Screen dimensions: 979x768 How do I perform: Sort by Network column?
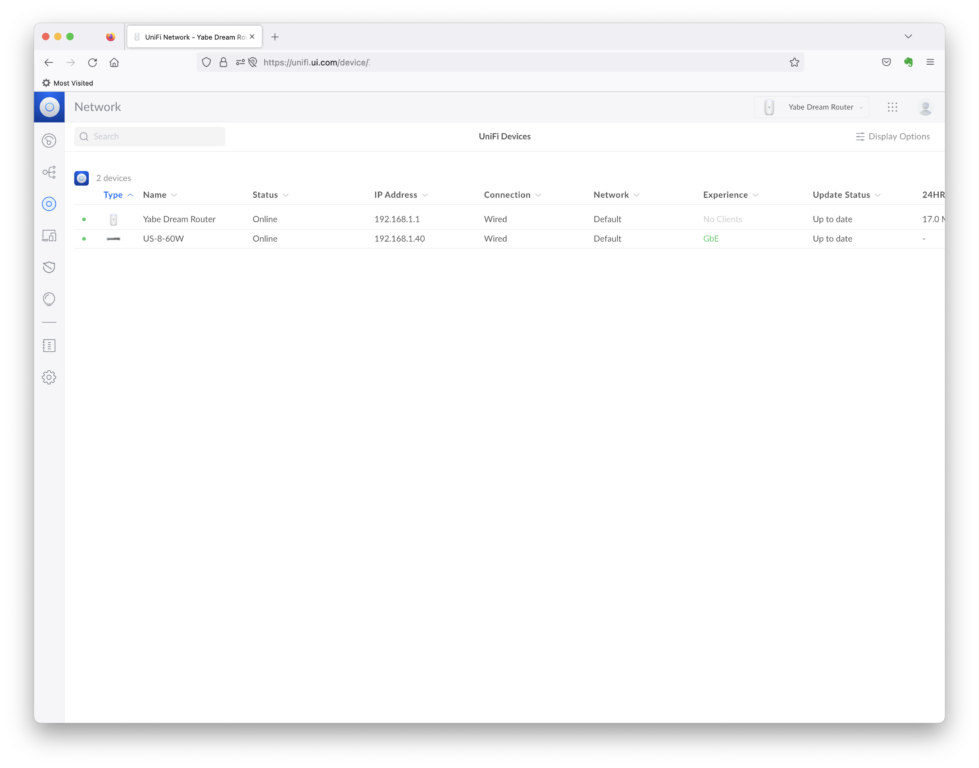click(616, 195)
